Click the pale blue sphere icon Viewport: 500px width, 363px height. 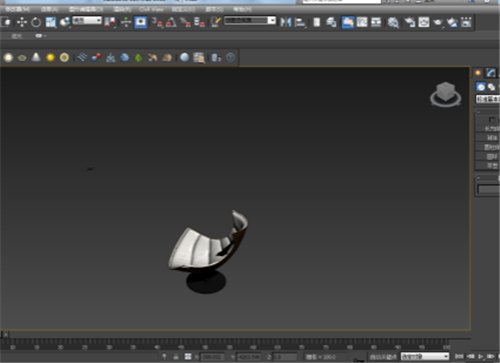pyautogui.click(x=184, y=58)
